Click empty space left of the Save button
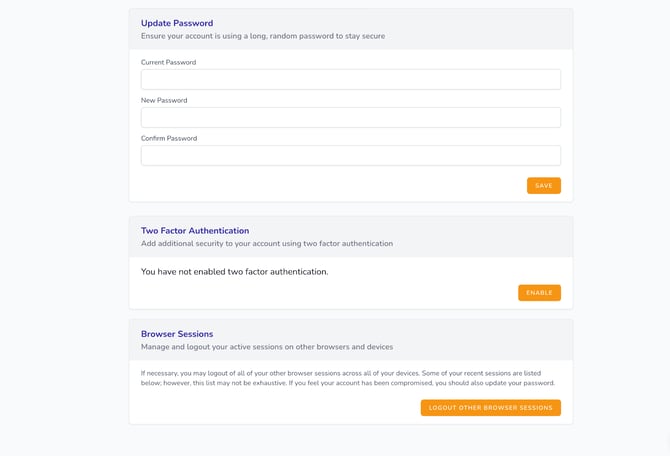 tap(330, 186)
